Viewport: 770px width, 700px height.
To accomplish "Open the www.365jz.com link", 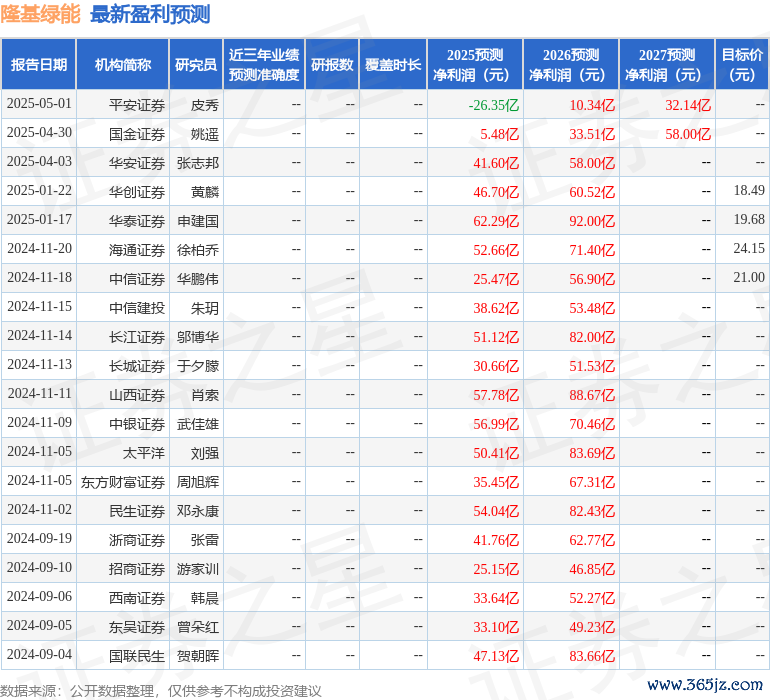I will pyautogui.click(x=705, y=684).
